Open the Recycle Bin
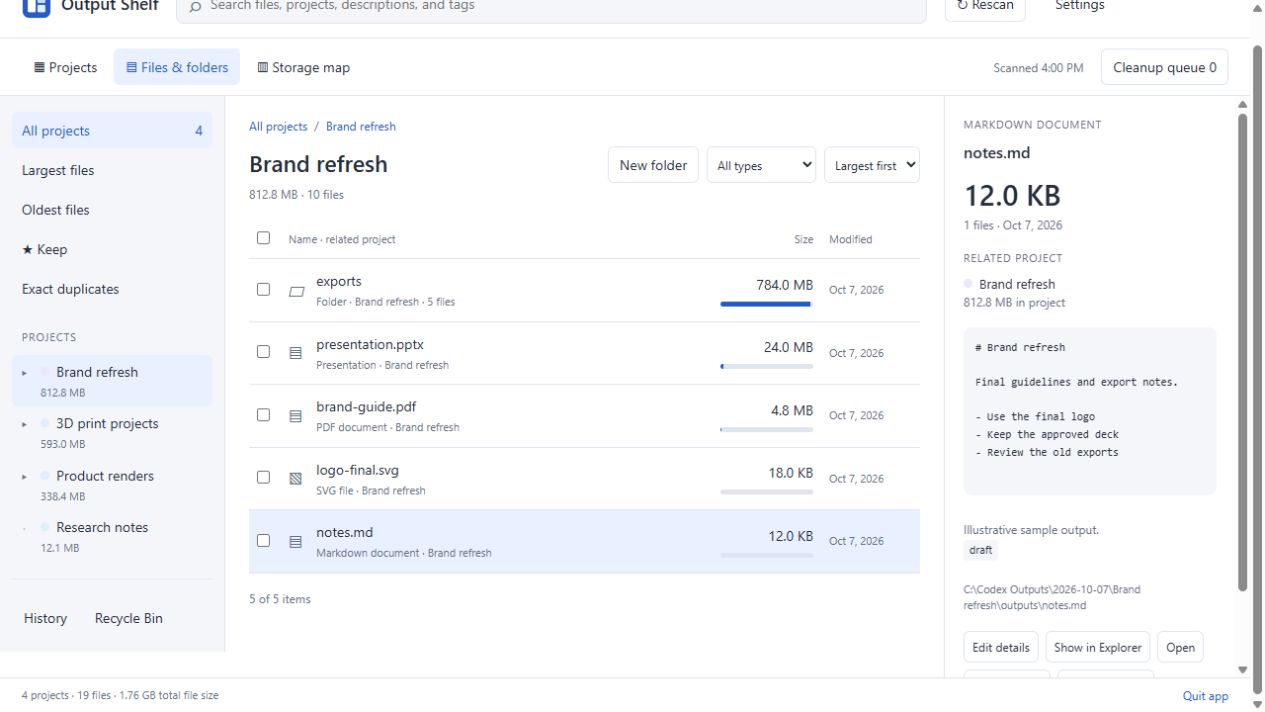Viewport: 1265px width, 712px height. [x=129, y=619]
